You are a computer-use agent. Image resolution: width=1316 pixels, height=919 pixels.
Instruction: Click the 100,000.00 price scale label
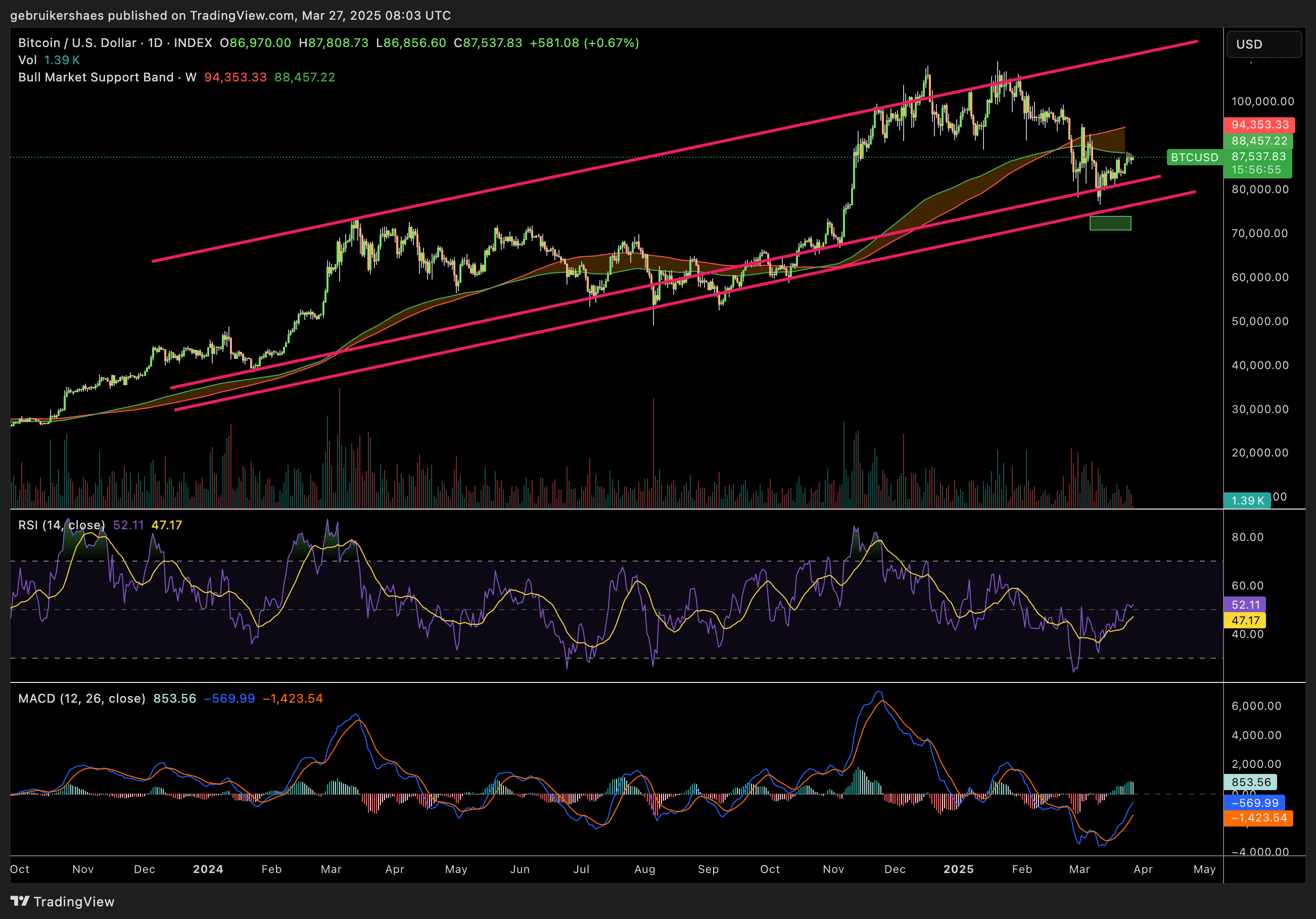click(x=1263, y=102)
